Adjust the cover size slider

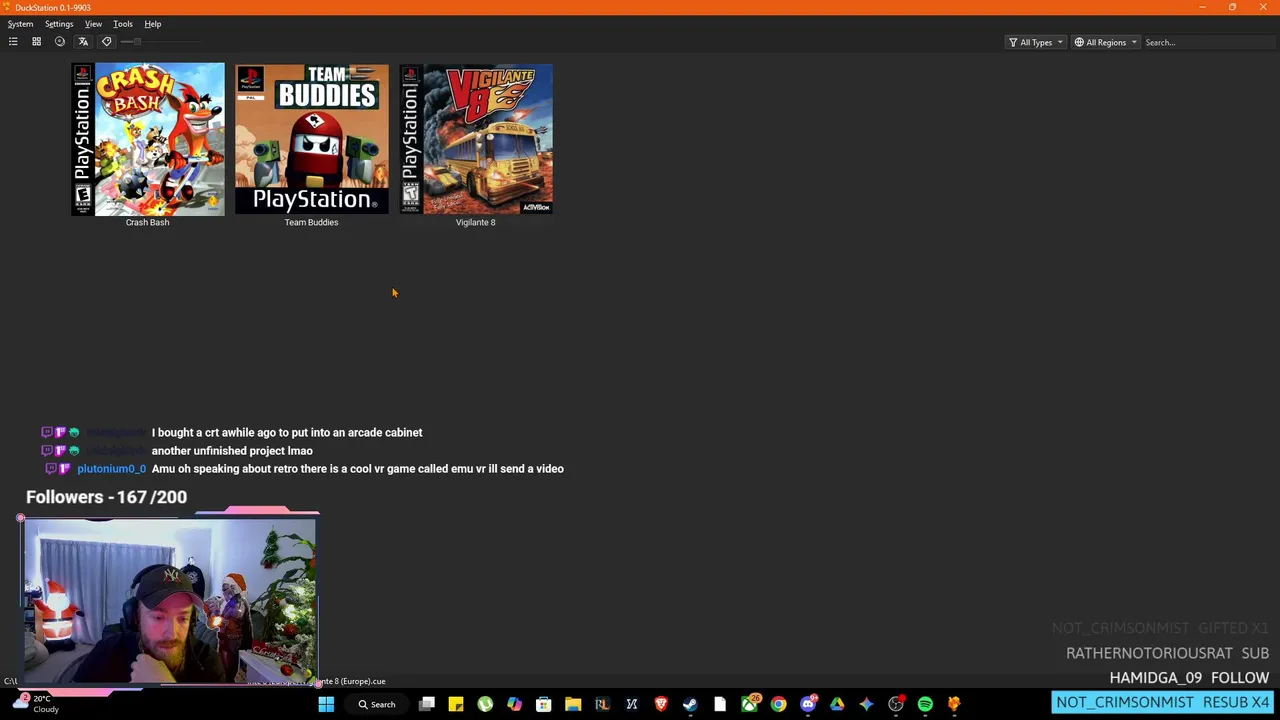(x=160, y=42)
